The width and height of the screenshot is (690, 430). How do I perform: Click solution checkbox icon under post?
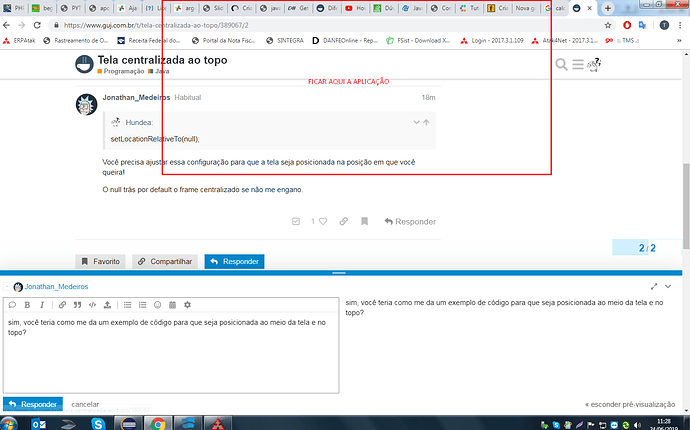[296, 221]
